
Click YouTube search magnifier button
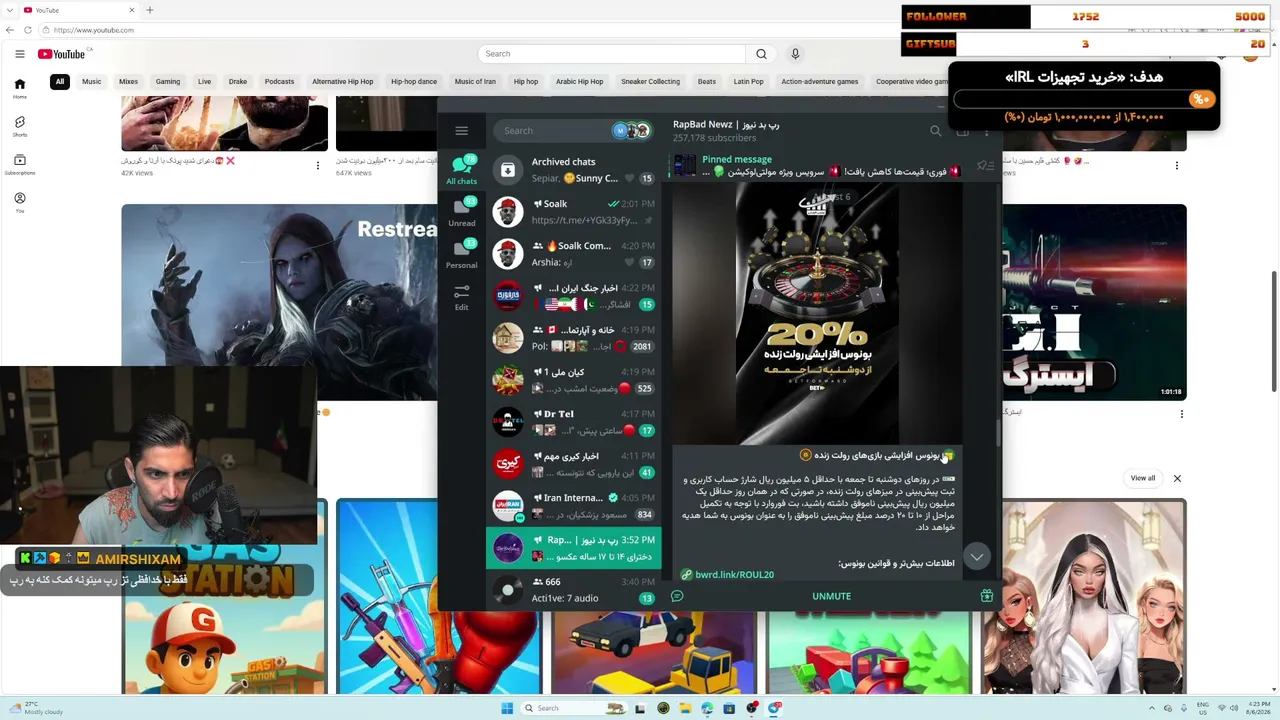[x=761, y=54]
